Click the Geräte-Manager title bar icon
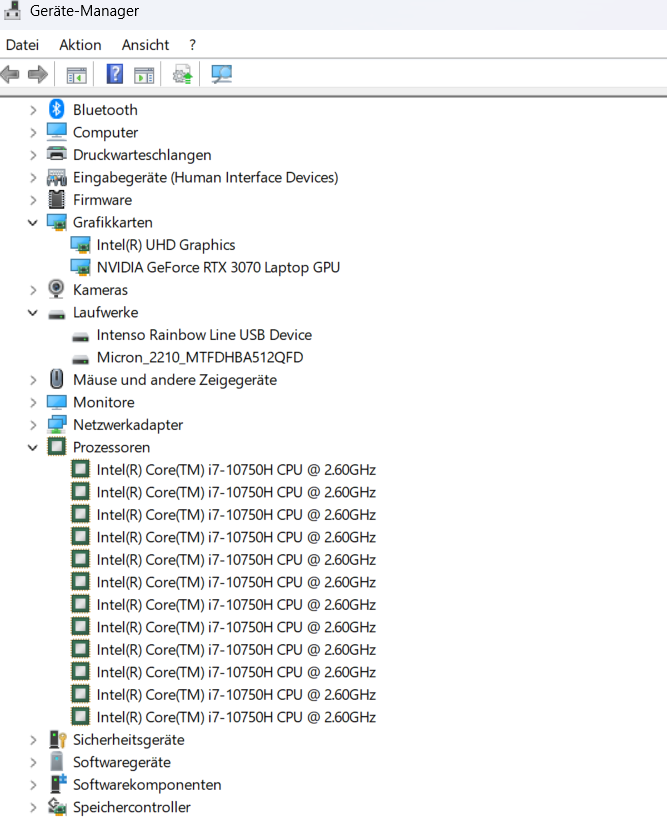The image size is (667, 818). (12, 10)
